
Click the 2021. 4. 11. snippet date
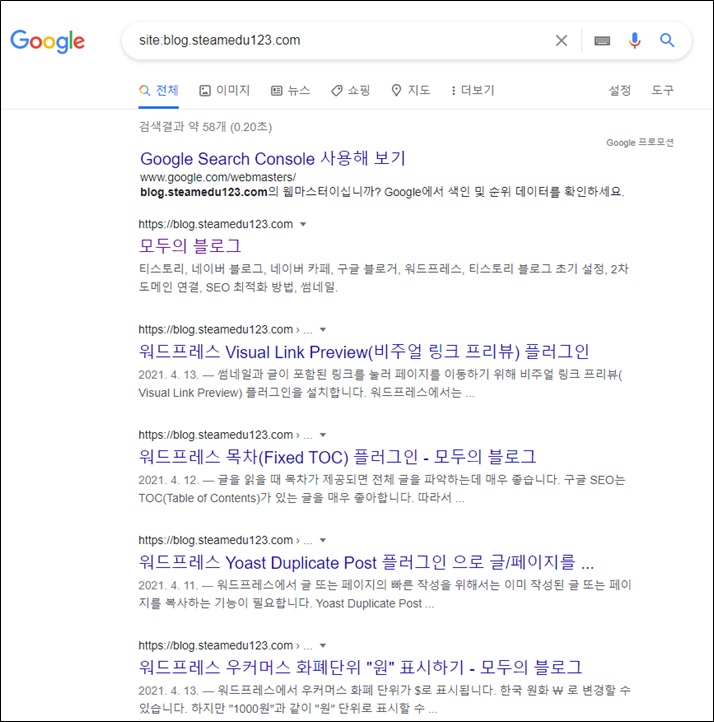[x=168, y=586]
